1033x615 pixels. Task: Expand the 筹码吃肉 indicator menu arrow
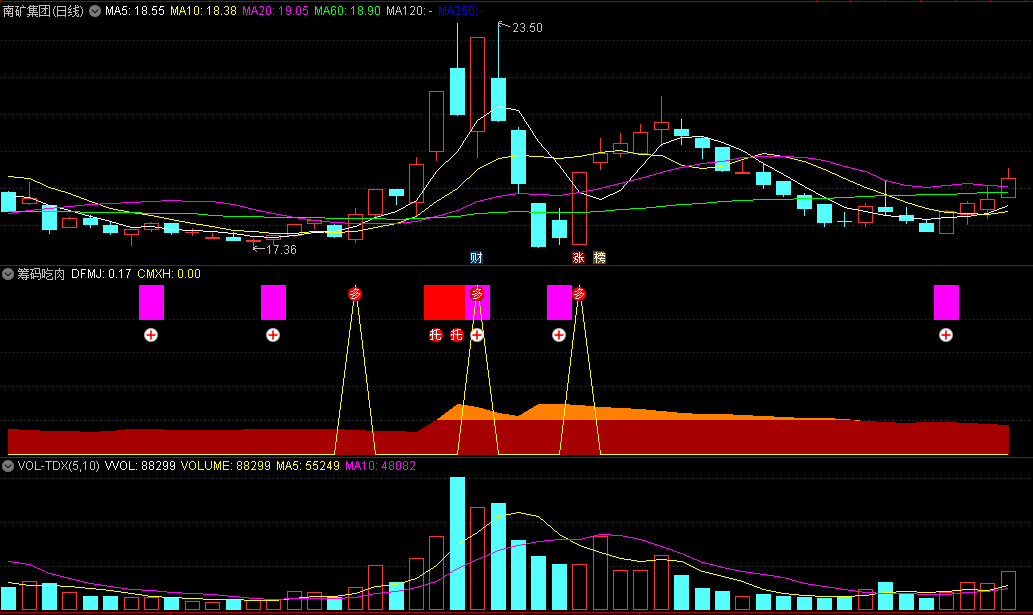(x=8, y=274)
